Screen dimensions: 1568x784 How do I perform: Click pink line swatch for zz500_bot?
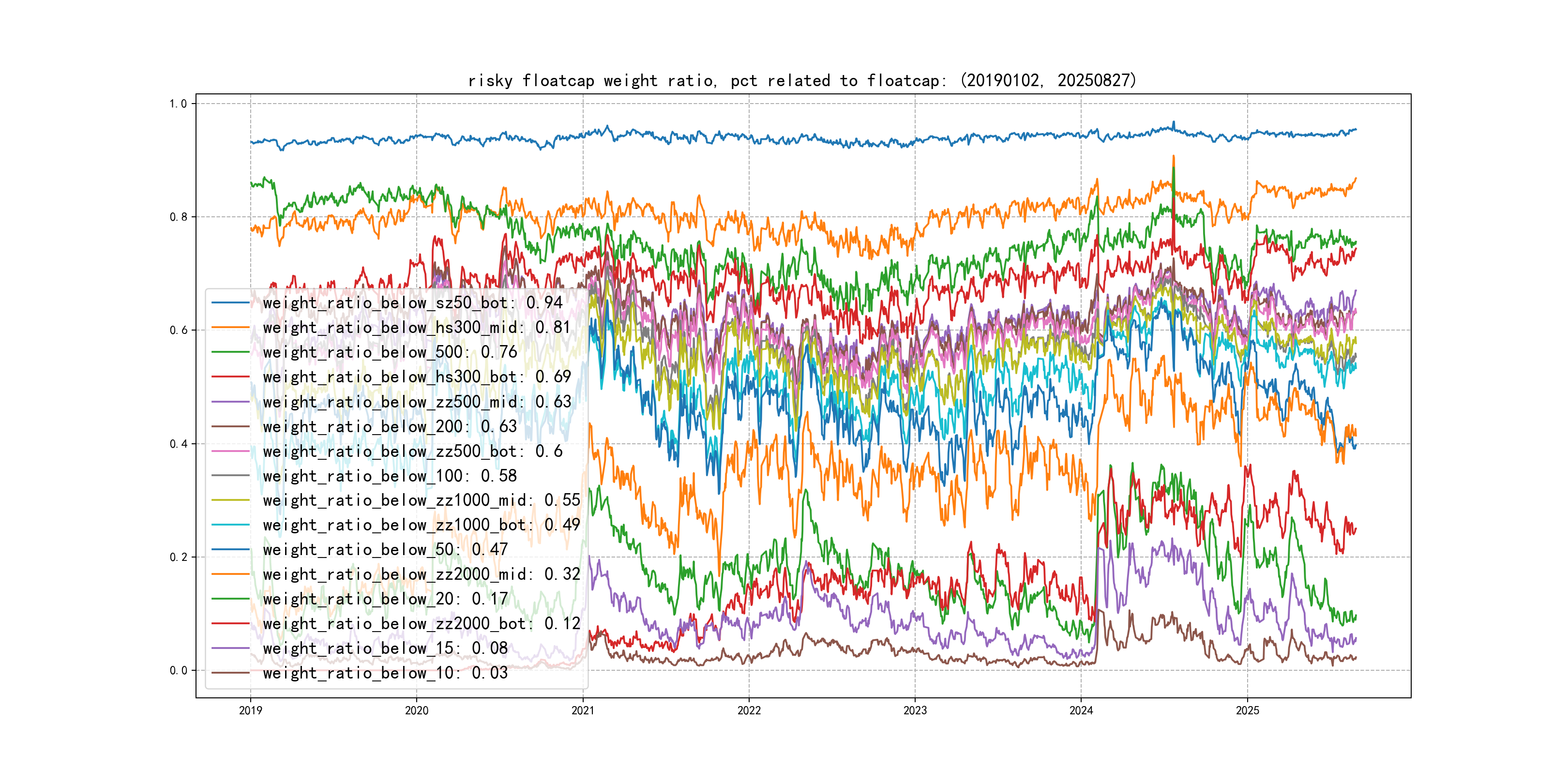pos(231,451)
